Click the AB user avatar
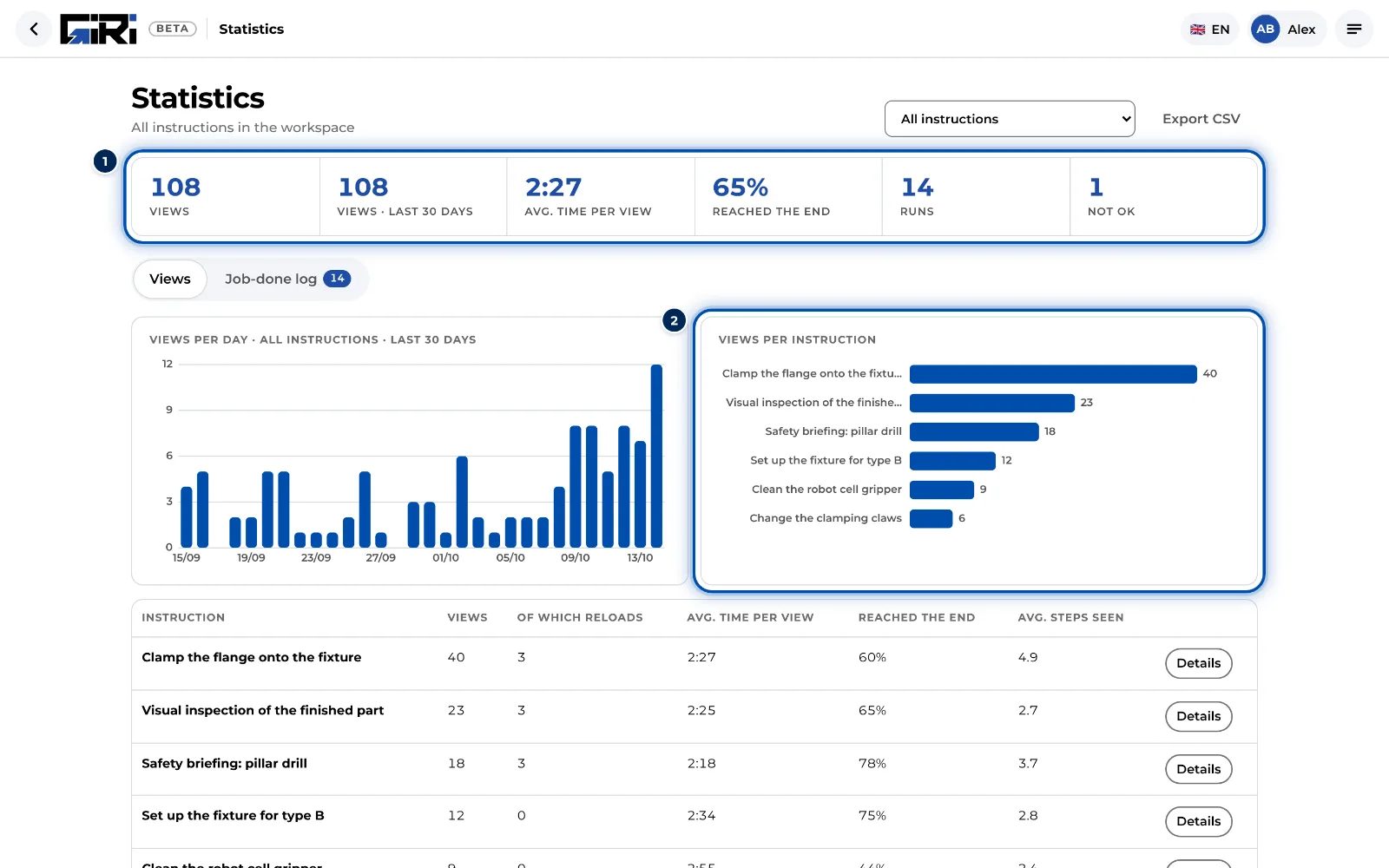Image resolution: width=1389 pixels, height=868 pixels. 1265,29
